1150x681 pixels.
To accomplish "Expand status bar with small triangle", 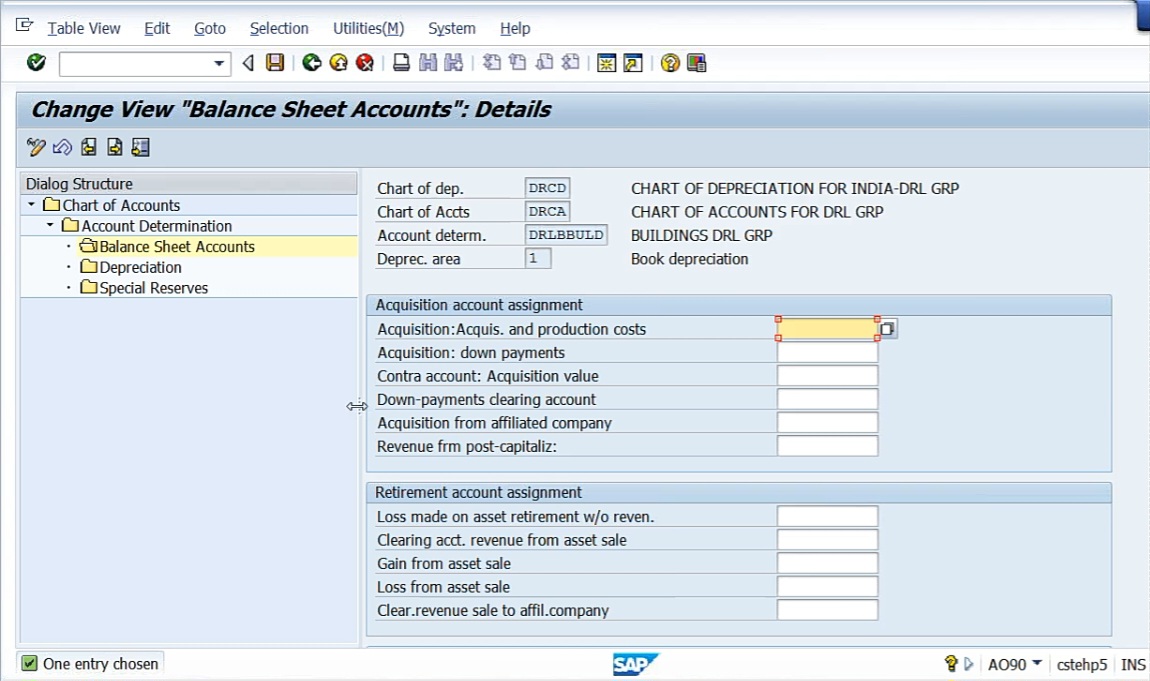I will (968, 664).
